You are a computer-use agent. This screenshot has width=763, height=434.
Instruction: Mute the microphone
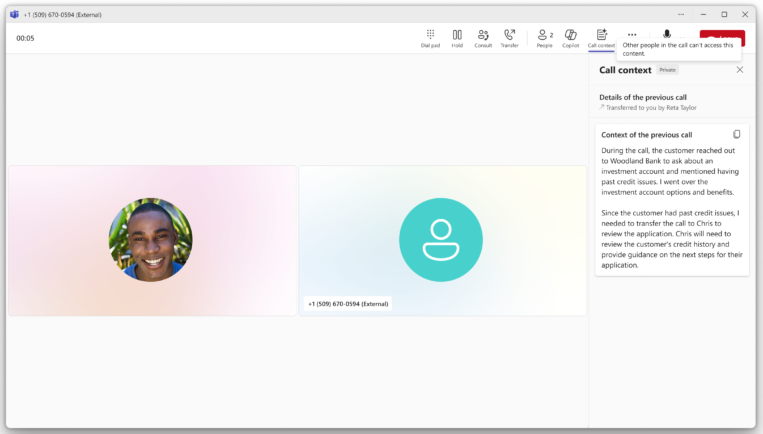[667, 35]
